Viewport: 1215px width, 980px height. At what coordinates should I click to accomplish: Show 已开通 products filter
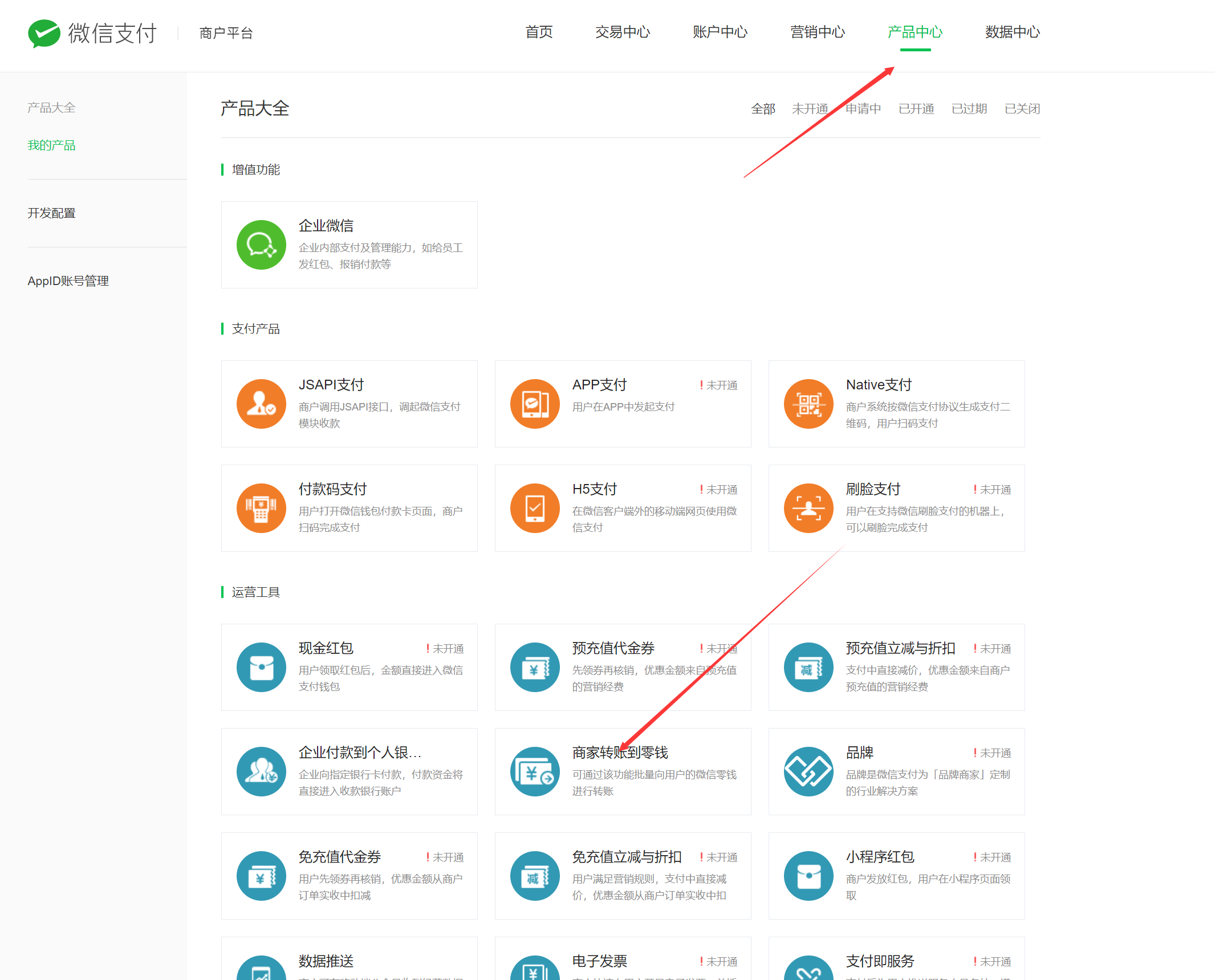point(916,109)
